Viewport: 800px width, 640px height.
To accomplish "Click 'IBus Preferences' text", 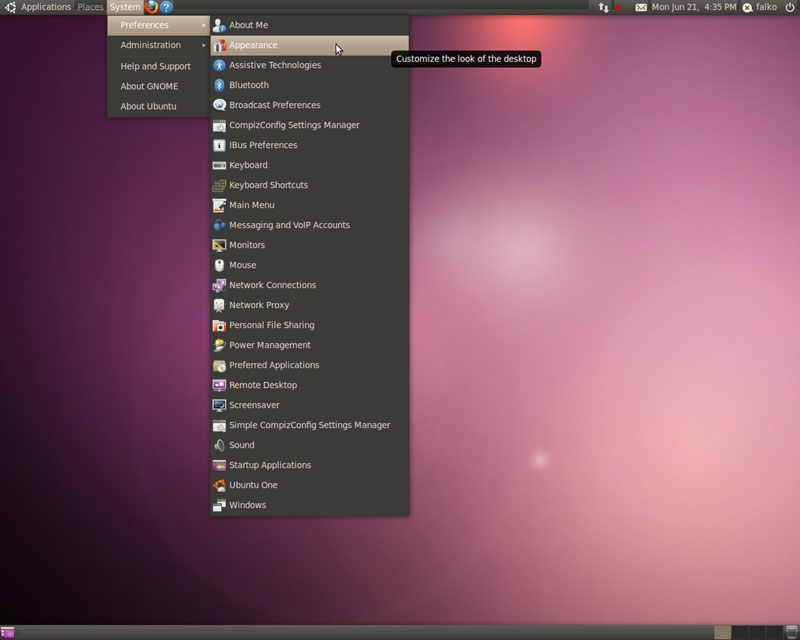I will [263, 145].
